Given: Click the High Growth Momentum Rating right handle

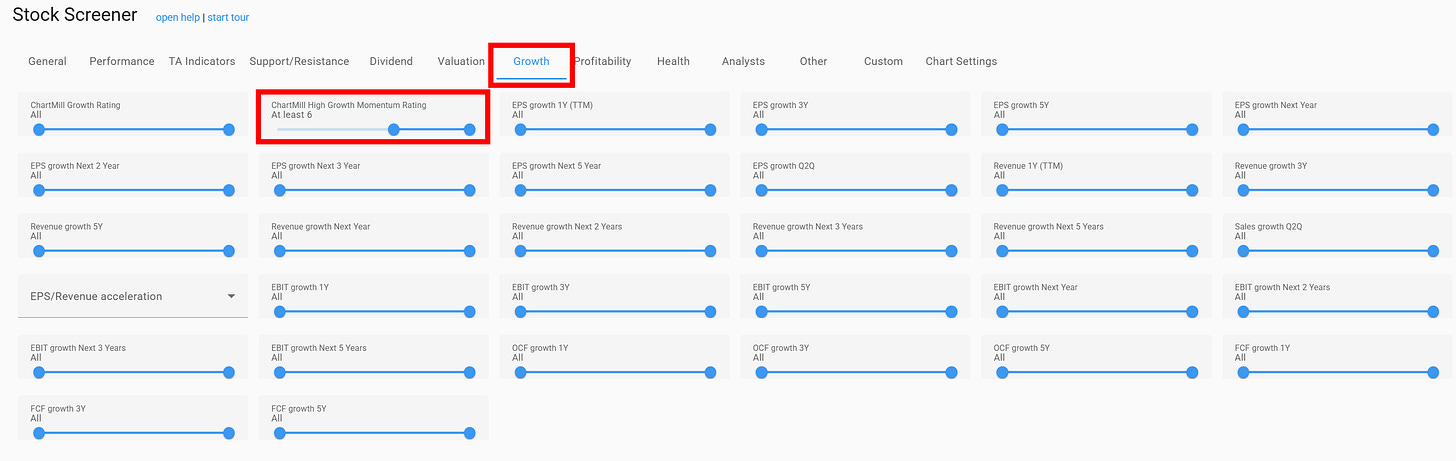Looking at the screenshot, I should tap(470, 130).
